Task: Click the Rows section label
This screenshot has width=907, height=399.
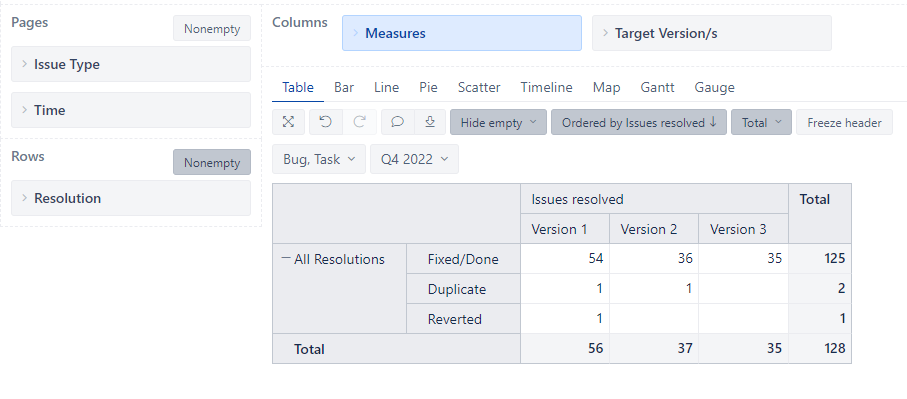Action: coord(28,156)
